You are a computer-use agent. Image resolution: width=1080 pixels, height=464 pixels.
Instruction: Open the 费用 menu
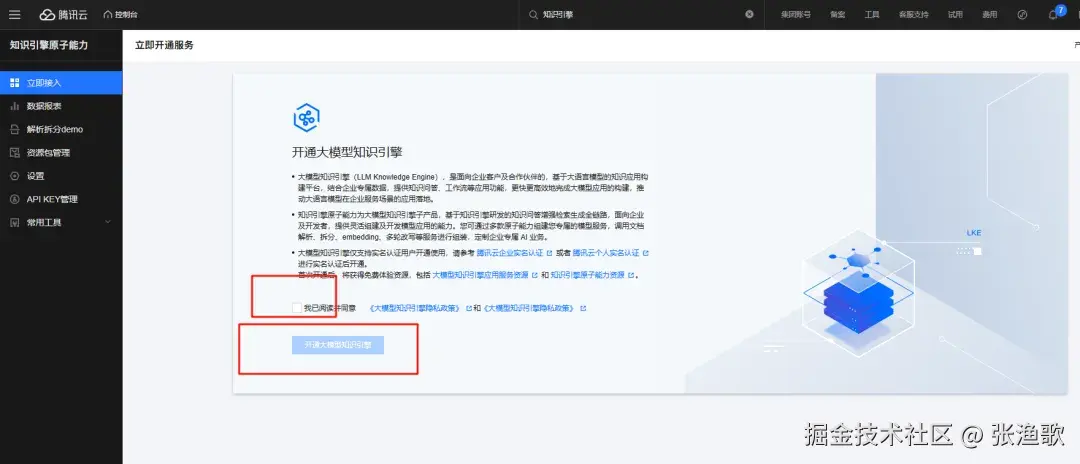(x=990, y=14)
